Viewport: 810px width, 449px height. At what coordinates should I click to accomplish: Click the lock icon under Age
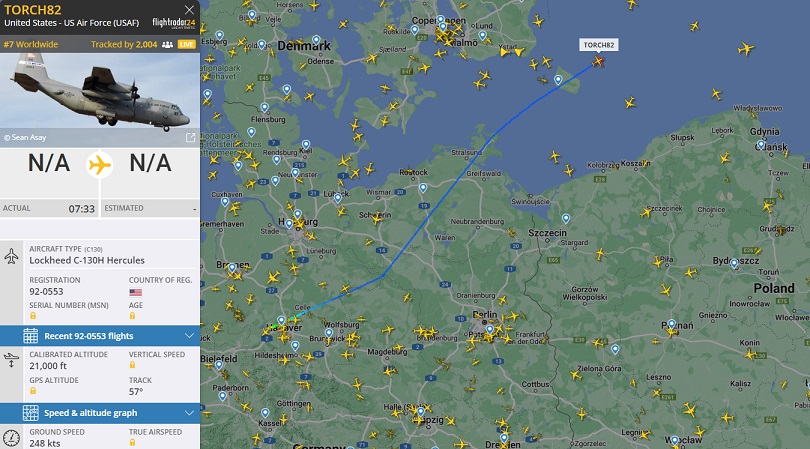point(132,316)
